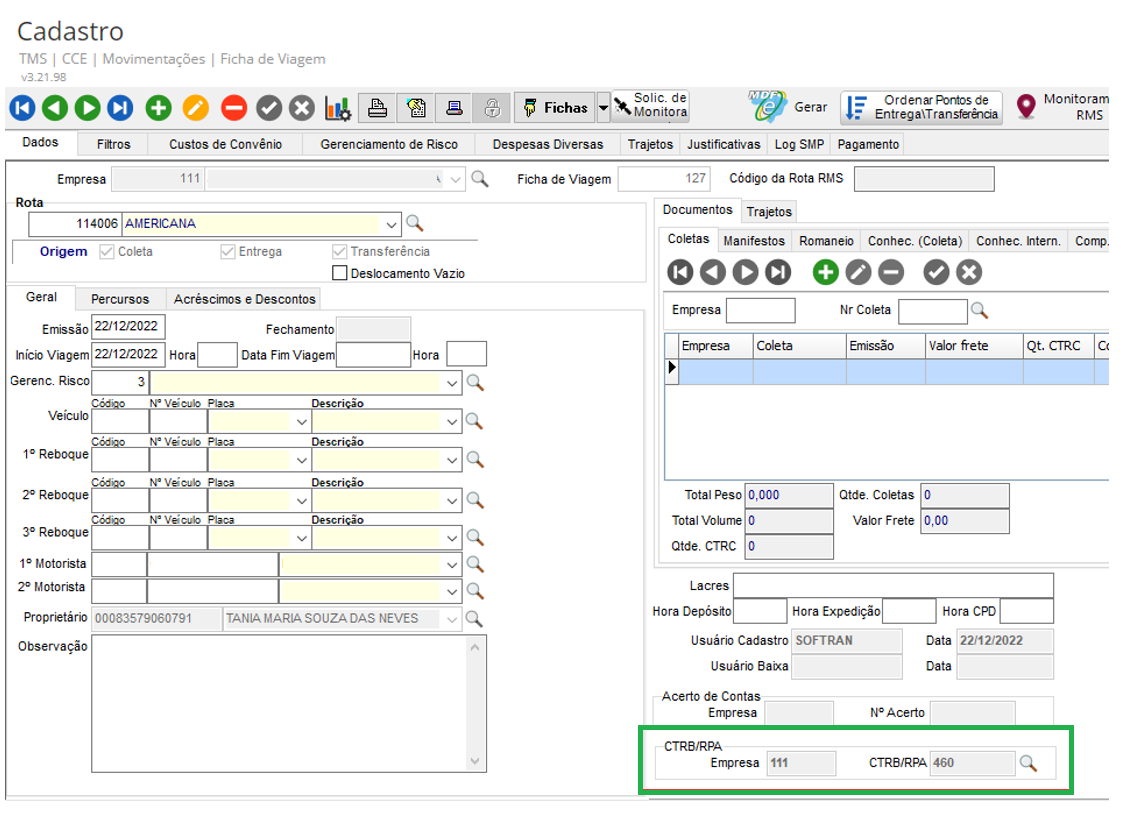Toggle the Transferência checkbox

pos(340,252)
